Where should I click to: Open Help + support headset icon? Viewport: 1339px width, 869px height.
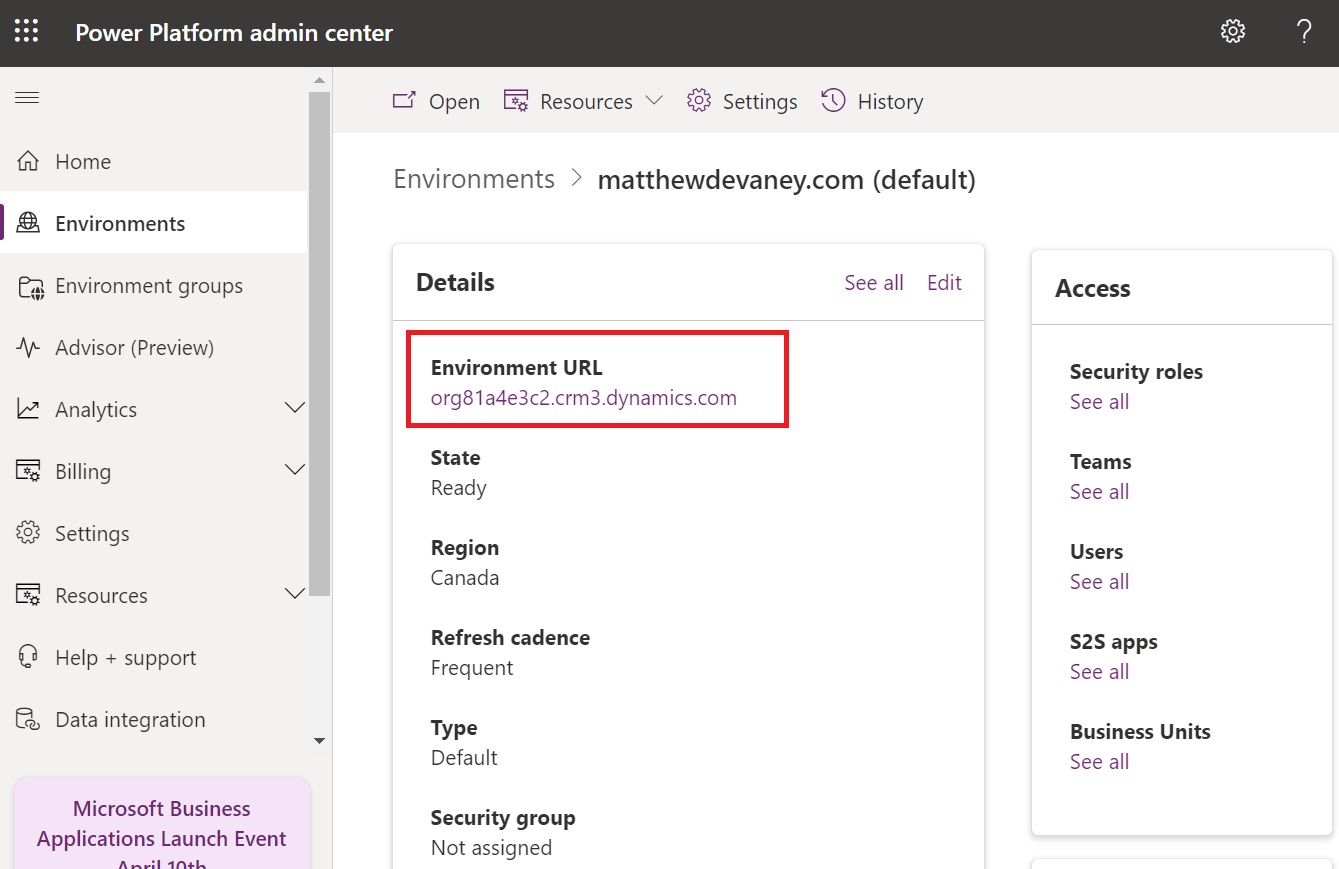[27, 657]
